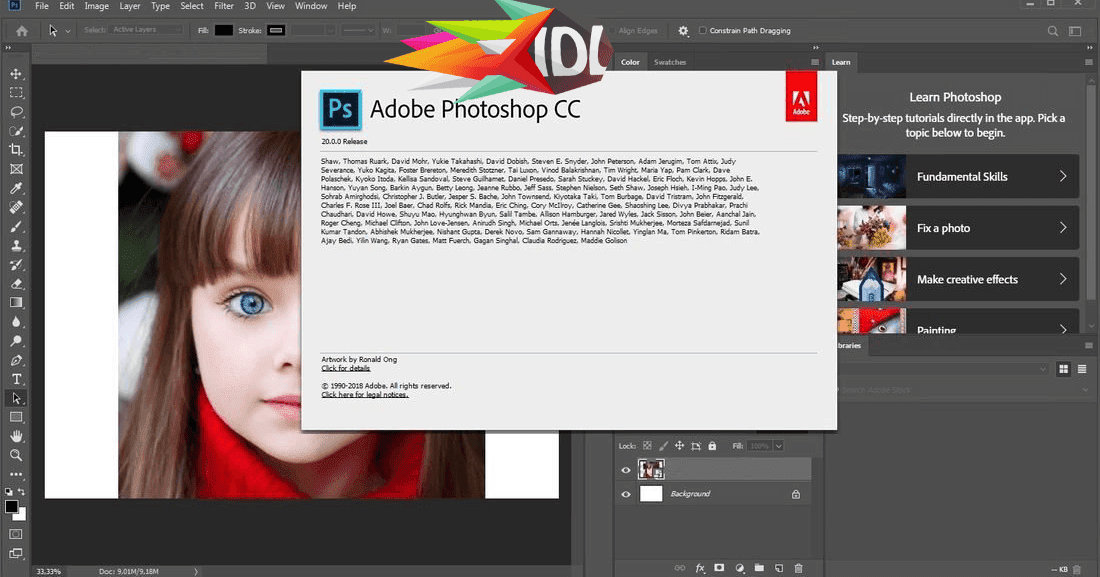1100x577 pixels.
Task: Click the search magnifier in options bar
Action: (1053, 31)
